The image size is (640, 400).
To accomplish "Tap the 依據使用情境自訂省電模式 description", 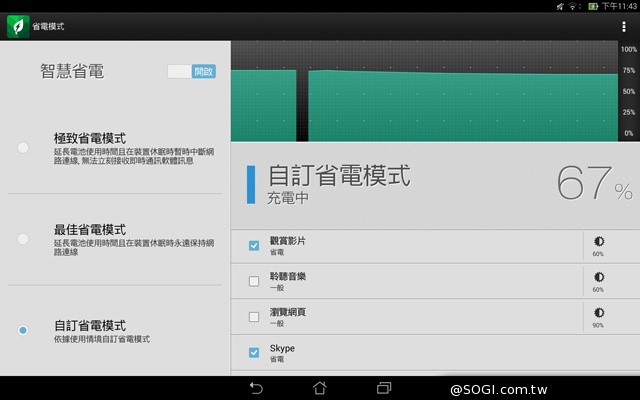I will pos(102,339).
